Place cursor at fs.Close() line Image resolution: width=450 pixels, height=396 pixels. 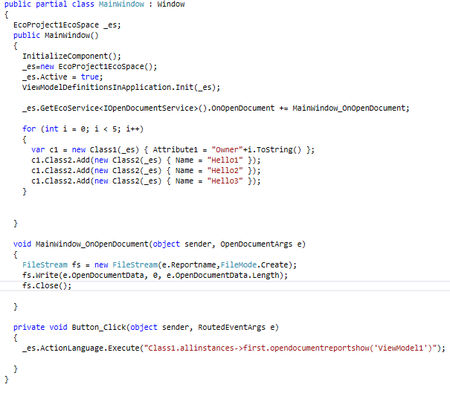pos(47,286)
